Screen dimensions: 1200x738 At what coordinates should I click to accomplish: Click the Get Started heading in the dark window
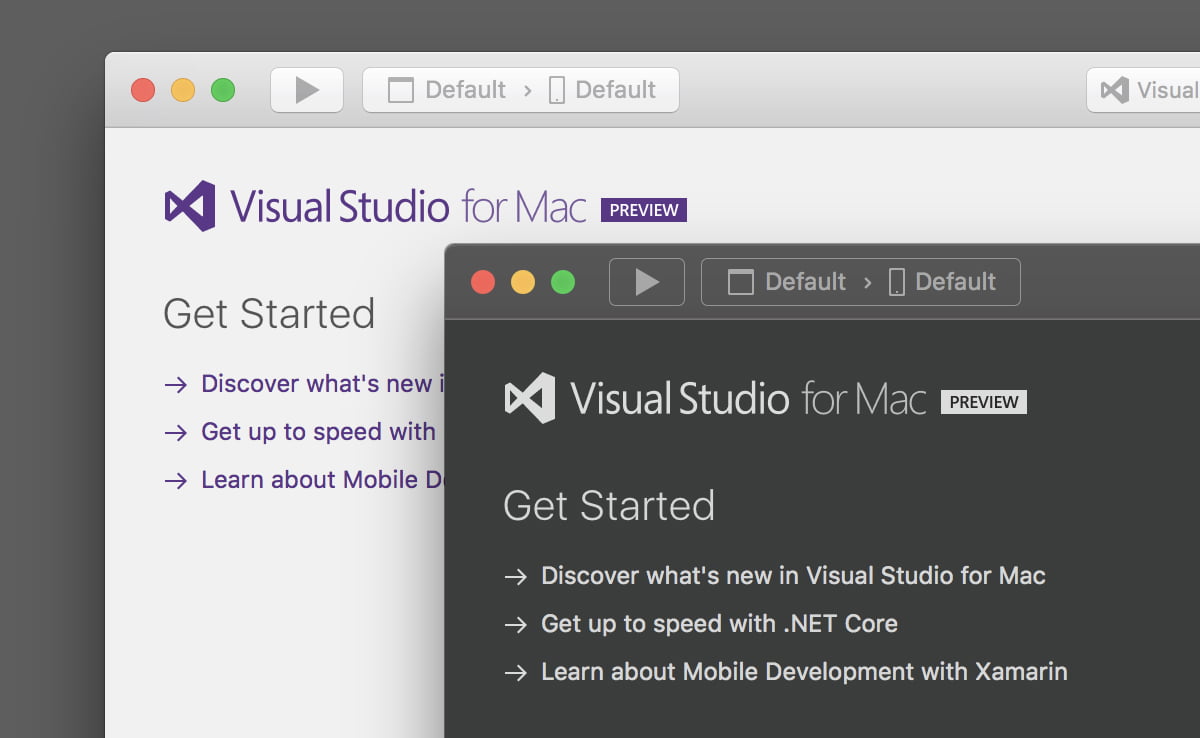609,506
